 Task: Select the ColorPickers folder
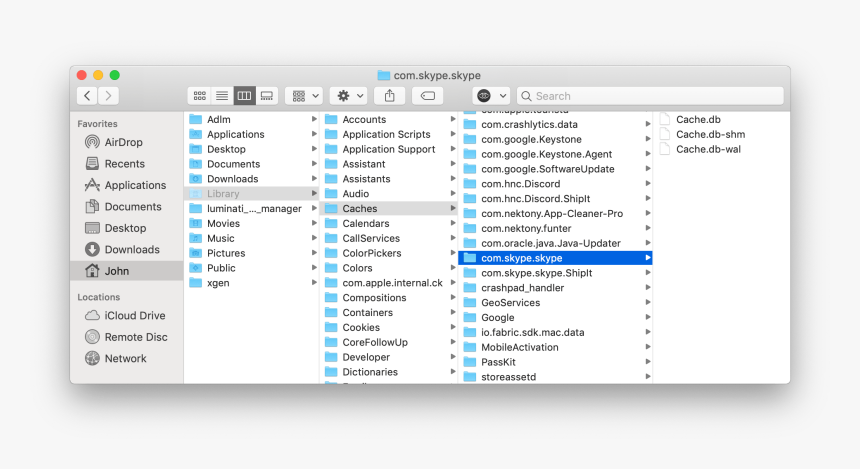(389, 253)
